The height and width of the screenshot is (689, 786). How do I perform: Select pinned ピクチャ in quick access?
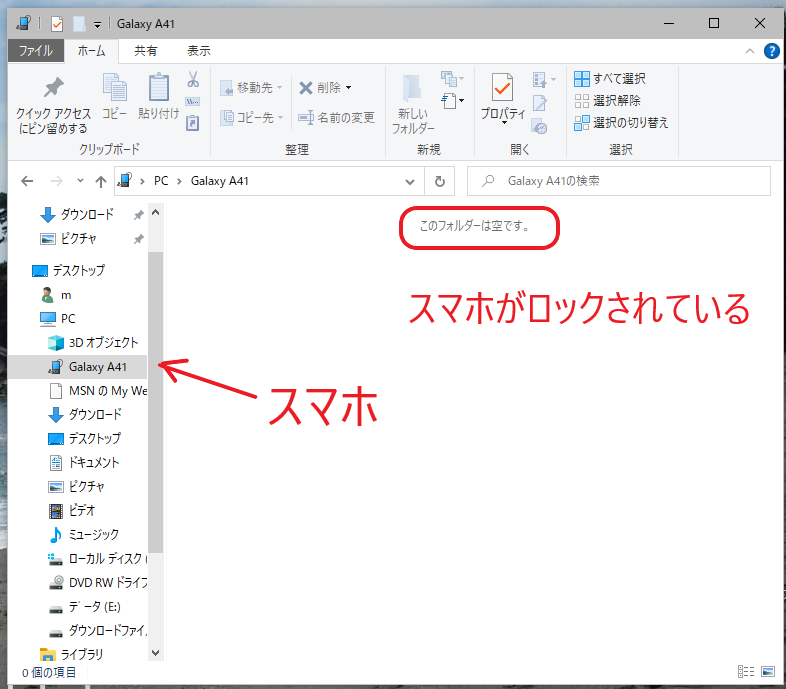pyautogui.click(x=68, y=239)
